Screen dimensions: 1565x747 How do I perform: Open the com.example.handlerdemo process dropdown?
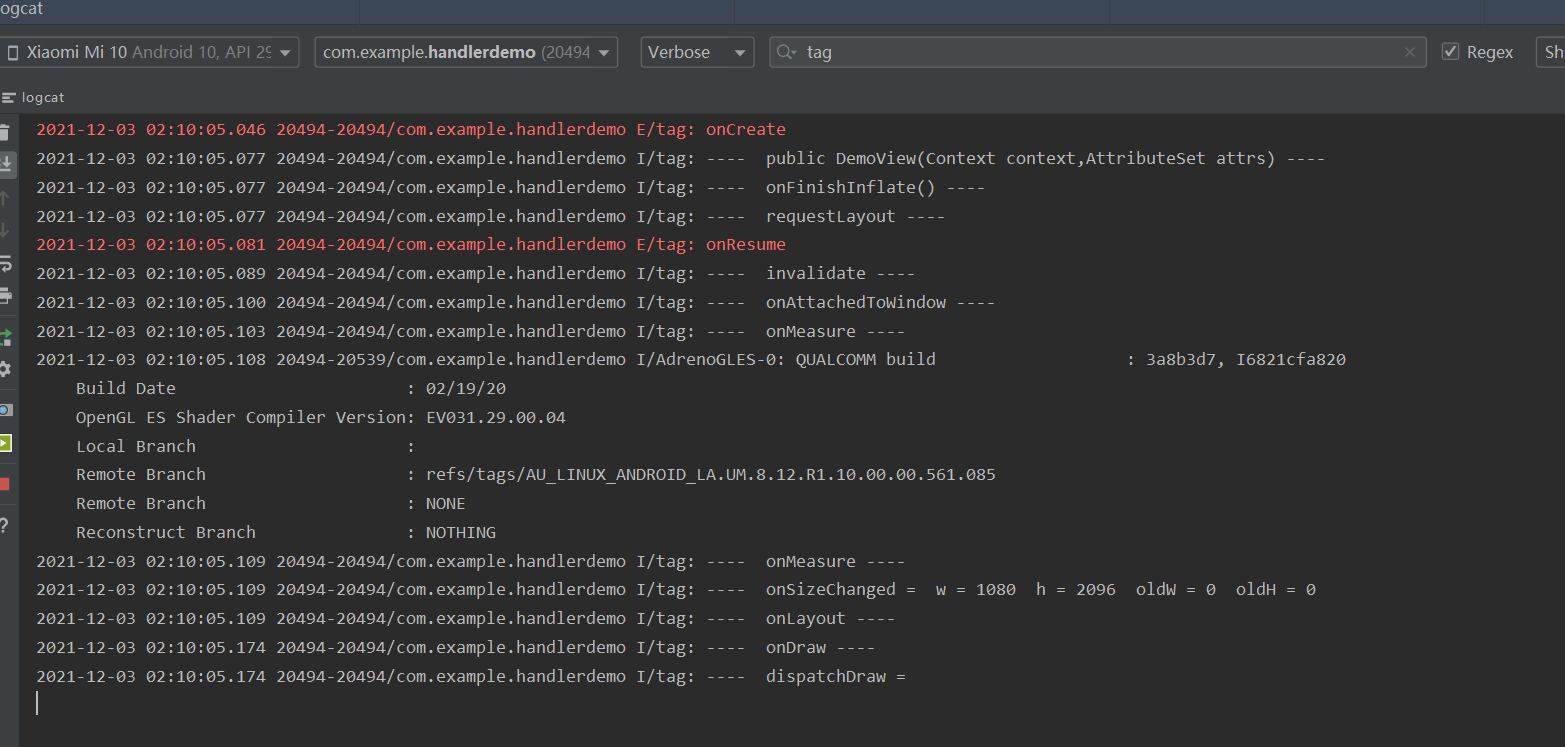click(466, 52)
